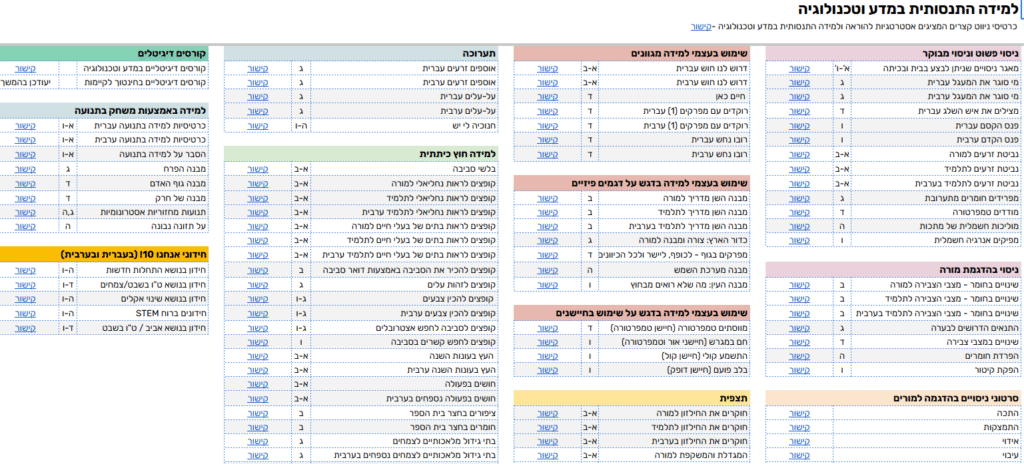Viewport: 1024px width, 464px height.
Task: Open the link for 'חוקרים את החילזון למורה'
Action: coord(547,413)
